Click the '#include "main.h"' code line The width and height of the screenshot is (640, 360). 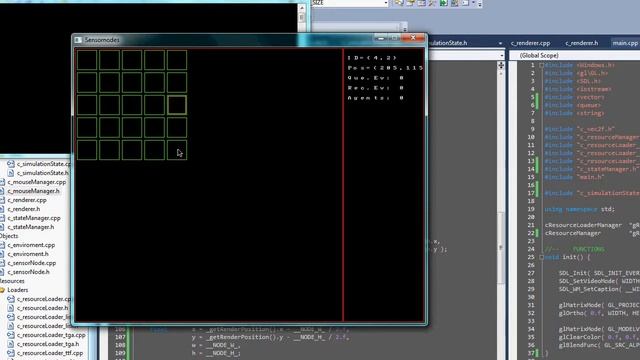575,177
